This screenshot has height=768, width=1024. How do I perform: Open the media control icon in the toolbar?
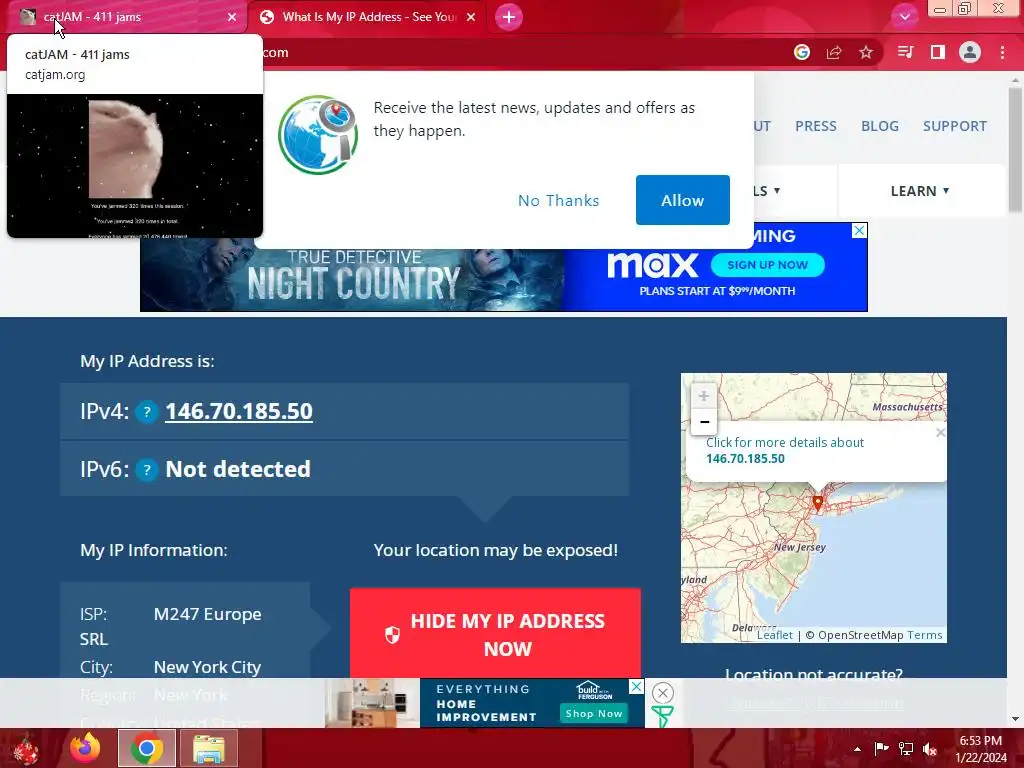[905, 52]
